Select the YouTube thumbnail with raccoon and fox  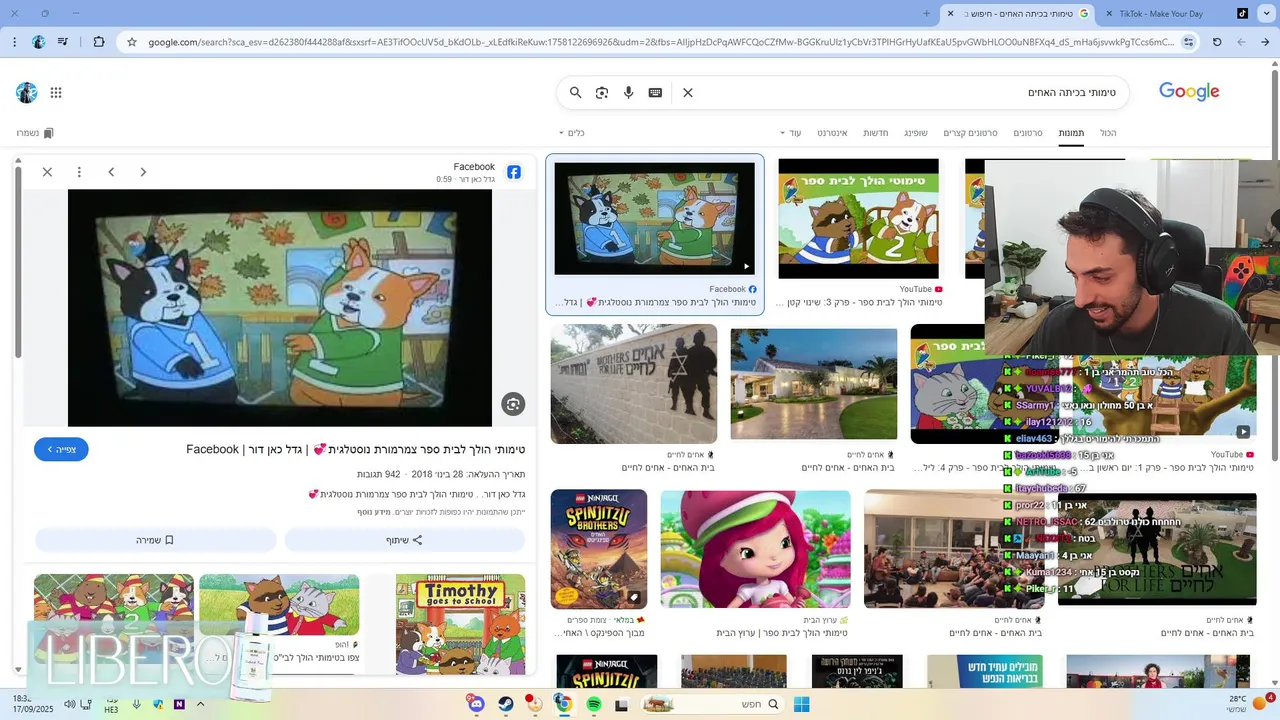click(858, 218)
